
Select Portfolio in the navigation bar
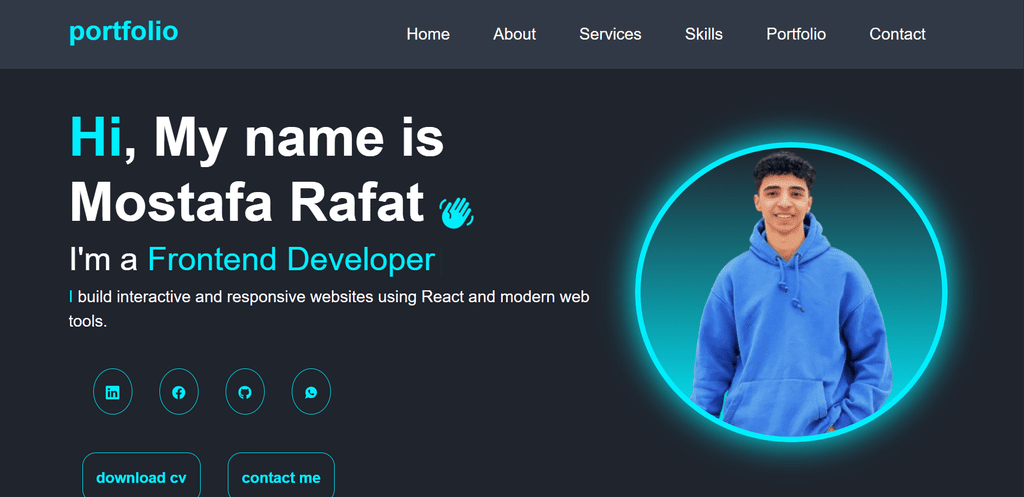796,34
